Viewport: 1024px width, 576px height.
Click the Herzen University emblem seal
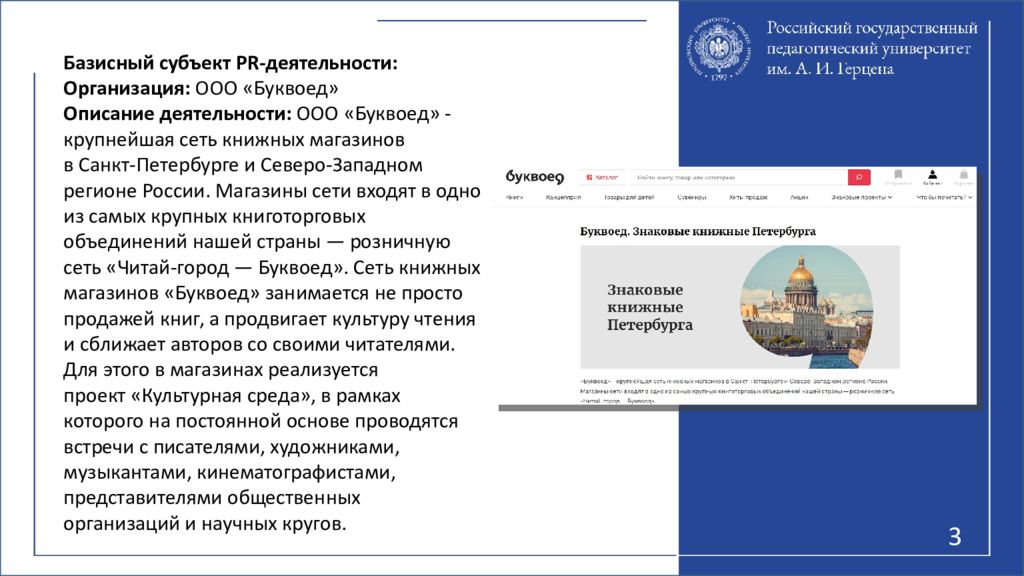[x=718, y=50]
